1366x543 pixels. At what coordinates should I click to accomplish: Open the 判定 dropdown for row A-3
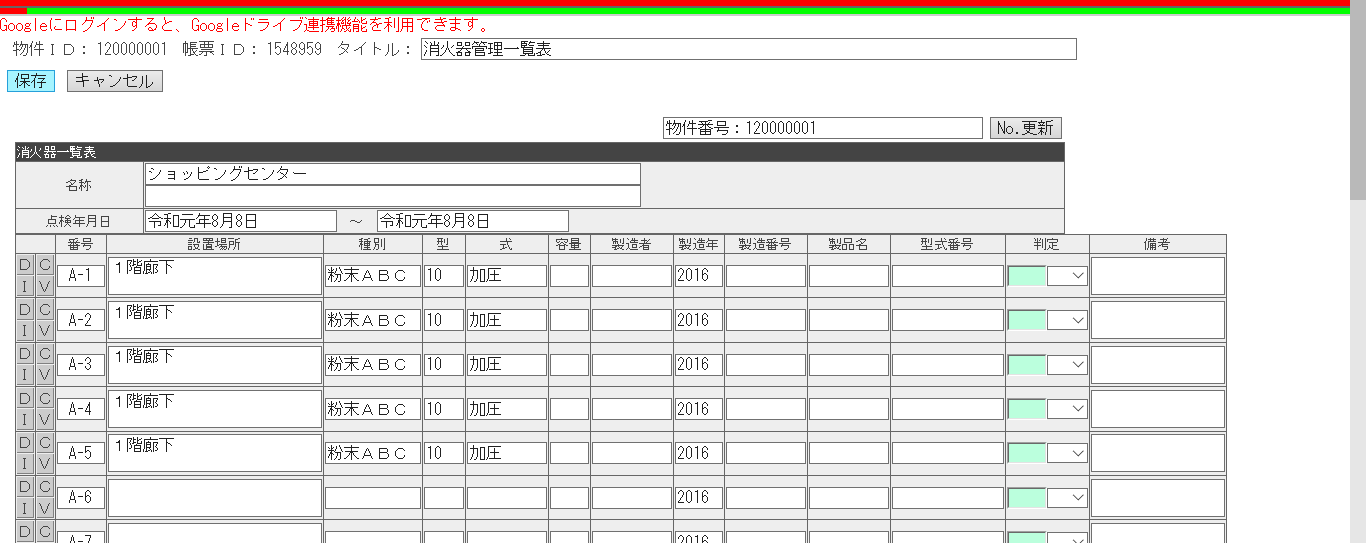tap(1067, 364)
